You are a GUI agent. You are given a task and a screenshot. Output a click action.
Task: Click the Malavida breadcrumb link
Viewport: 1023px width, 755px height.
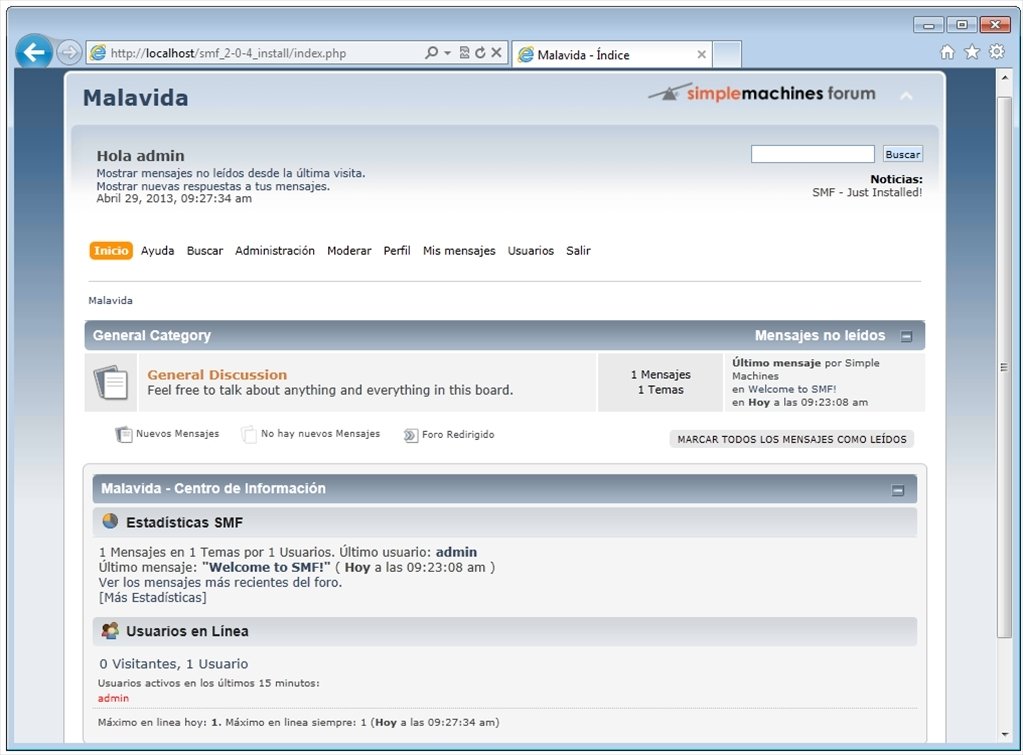[x=110, y=301]
